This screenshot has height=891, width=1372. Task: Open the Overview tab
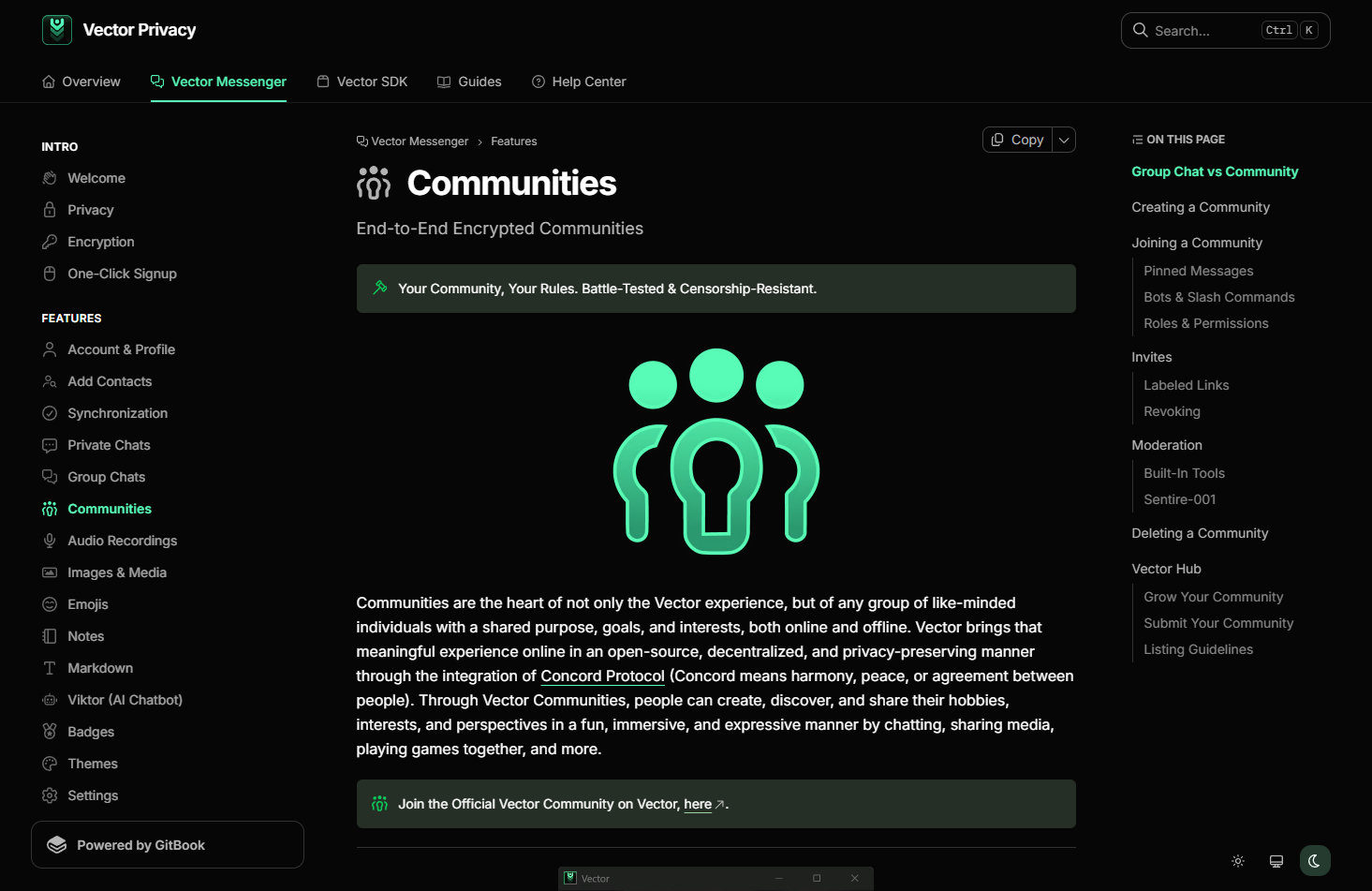click(81, 82)
